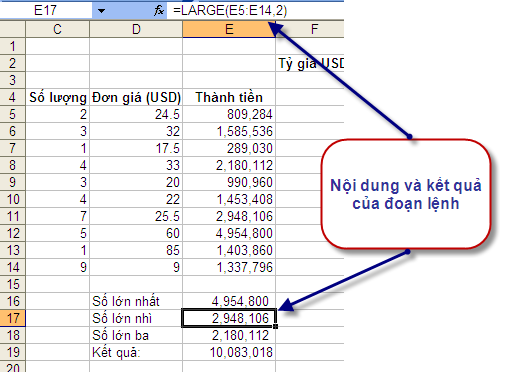Open the Name Box dropdown arrow
Viewport: 524px width, 372px height.
pyautogui.click(x=101, y=11)
